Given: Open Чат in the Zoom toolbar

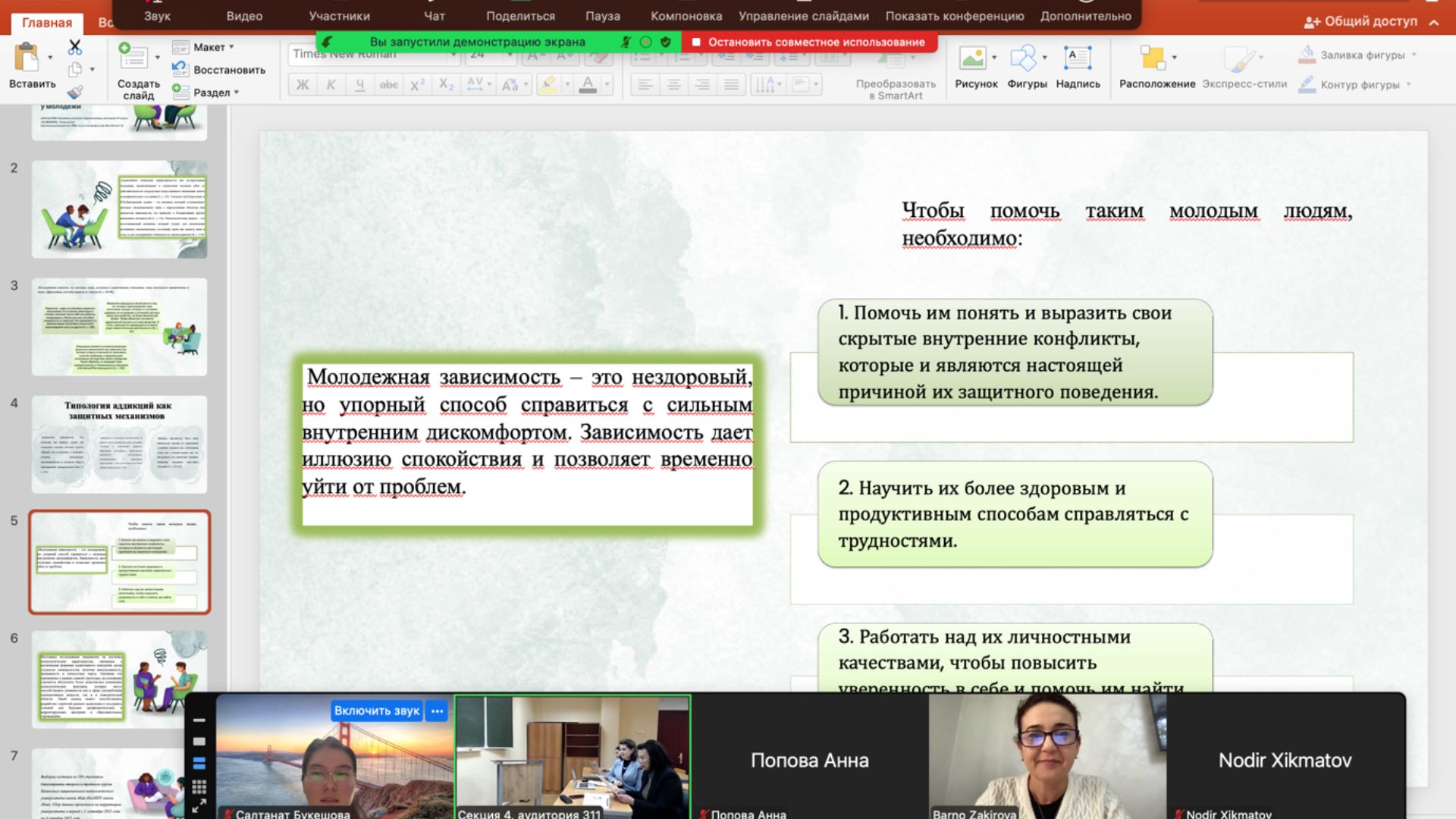Looking at the screenshot, I should coord(434,16).
